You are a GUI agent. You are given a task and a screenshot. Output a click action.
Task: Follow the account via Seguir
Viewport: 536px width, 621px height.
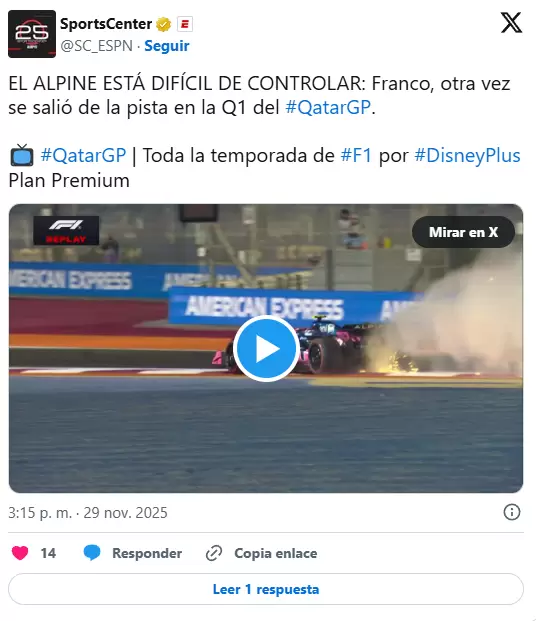coord(167,46)
